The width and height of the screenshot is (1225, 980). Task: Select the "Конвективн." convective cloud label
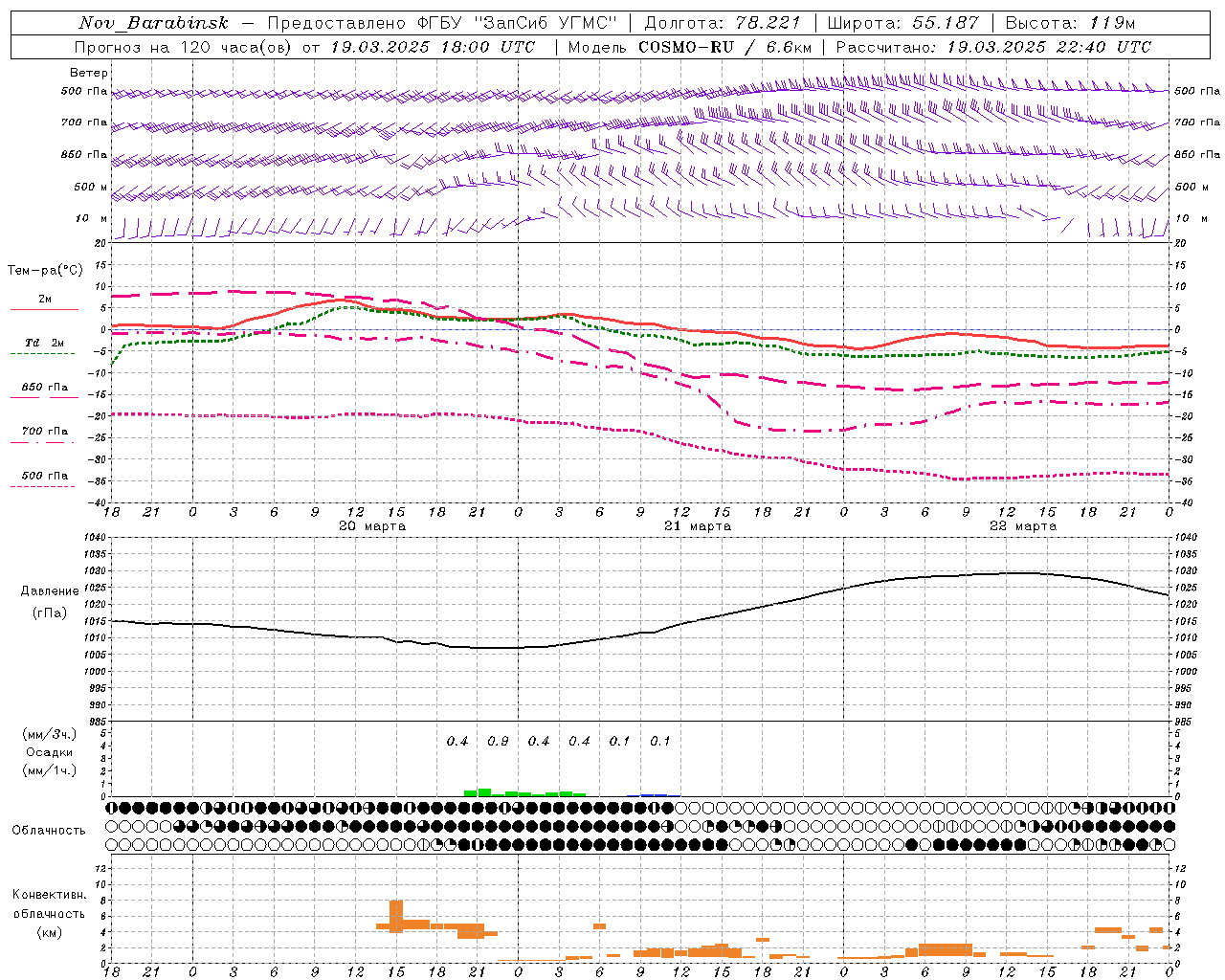49,895
